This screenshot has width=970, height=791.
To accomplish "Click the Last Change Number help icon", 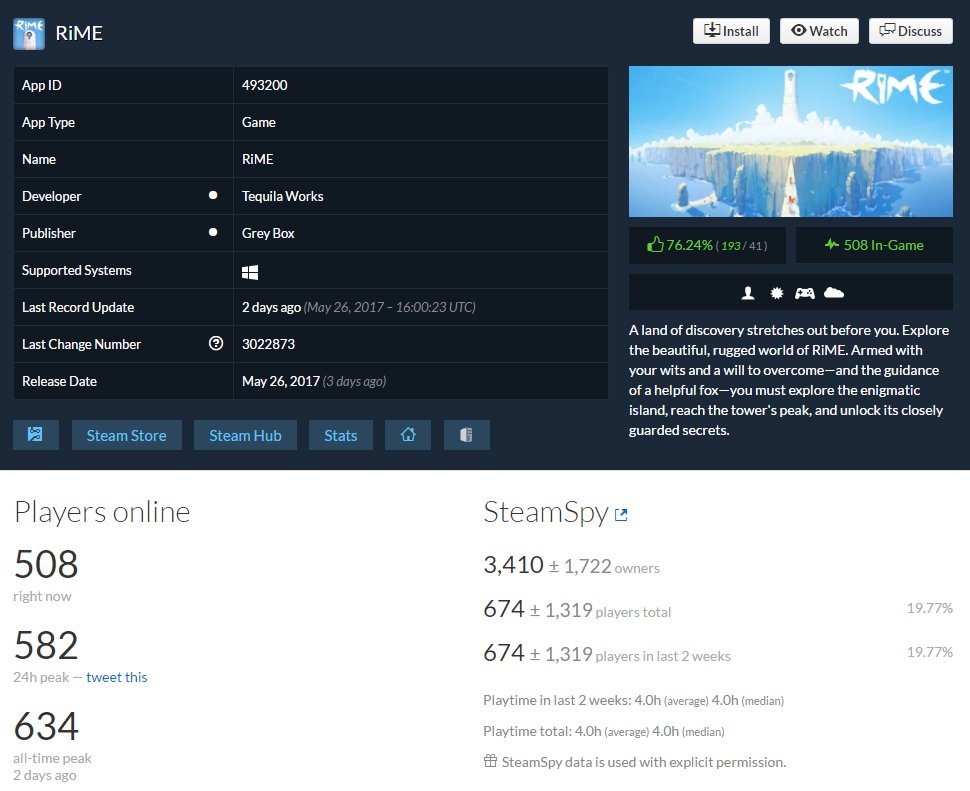I will [216, 343].
